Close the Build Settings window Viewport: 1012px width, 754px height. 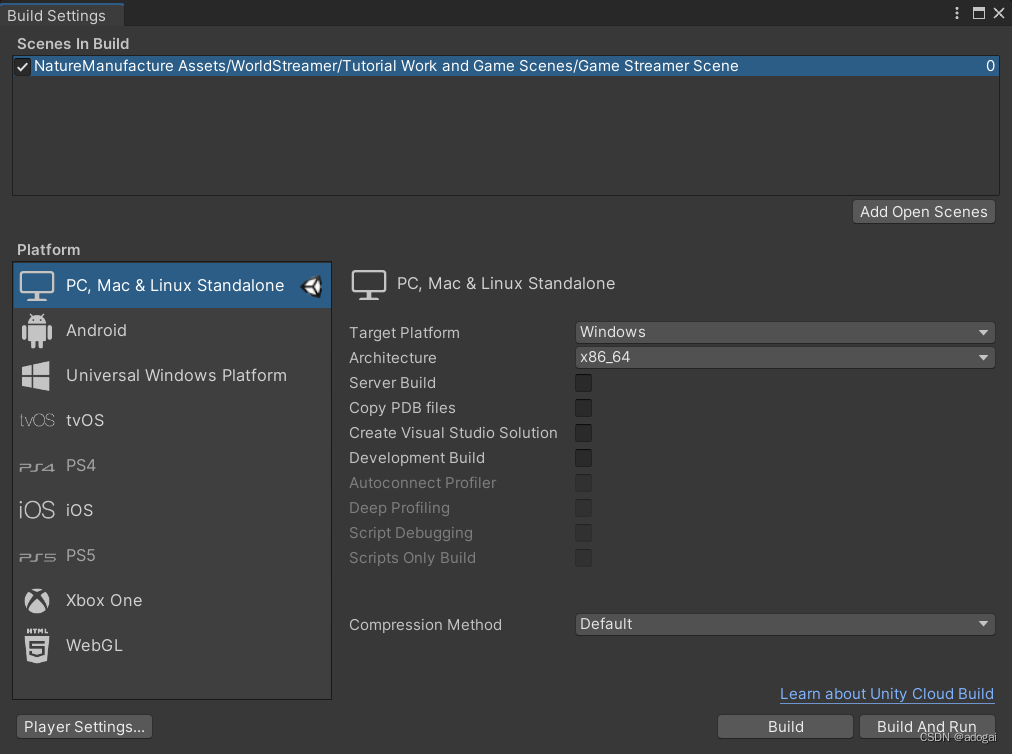[x=998, y=13]
